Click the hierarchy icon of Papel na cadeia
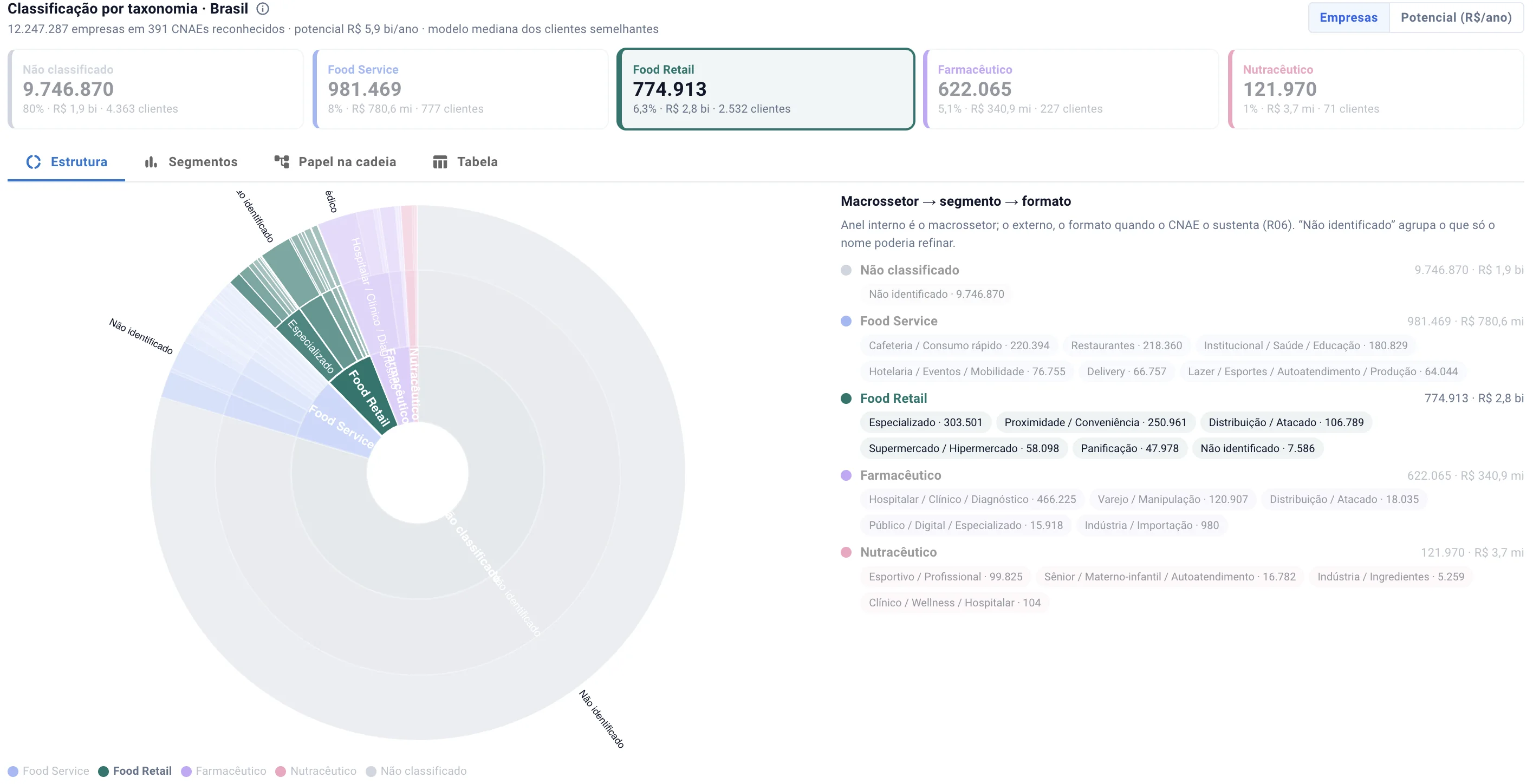1533x784 pixels. pos(282,162)
